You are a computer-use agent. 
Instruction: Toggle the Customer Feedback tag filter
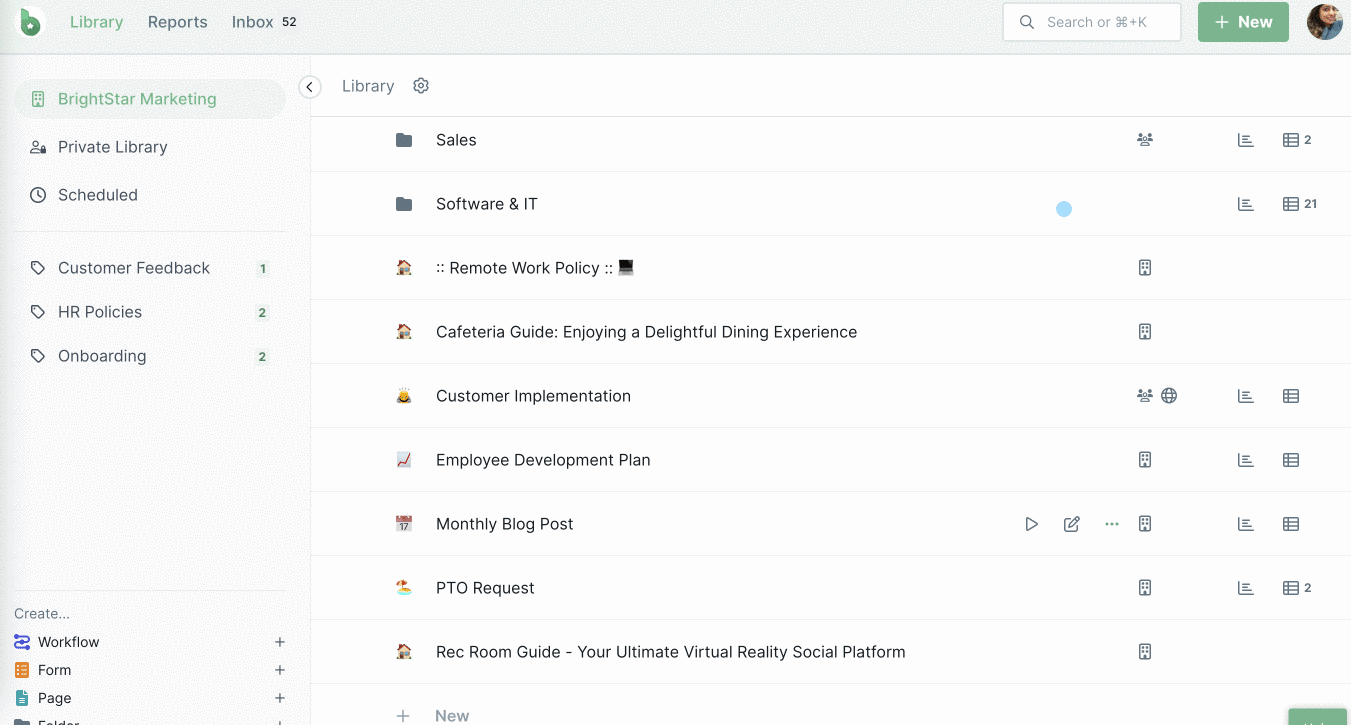[x=134, y=267]
